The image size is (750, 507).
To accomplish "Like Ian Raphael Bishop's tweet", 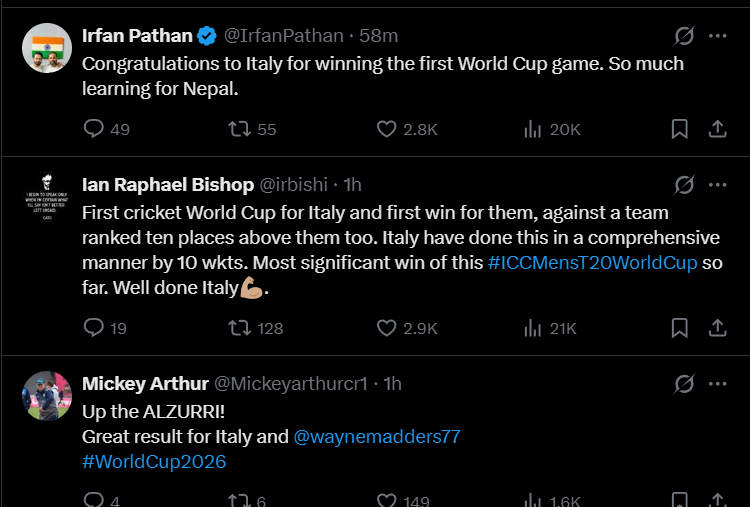I will click(x=388, y=327).
